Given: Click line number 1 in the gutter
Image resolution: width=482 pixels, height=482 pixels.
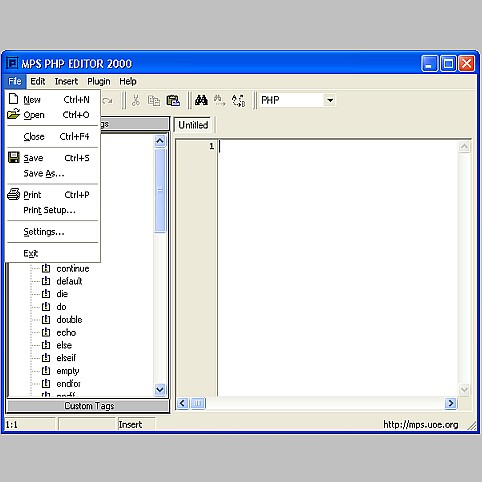Looking at the screenshot, I should click(x=211, y=146).
